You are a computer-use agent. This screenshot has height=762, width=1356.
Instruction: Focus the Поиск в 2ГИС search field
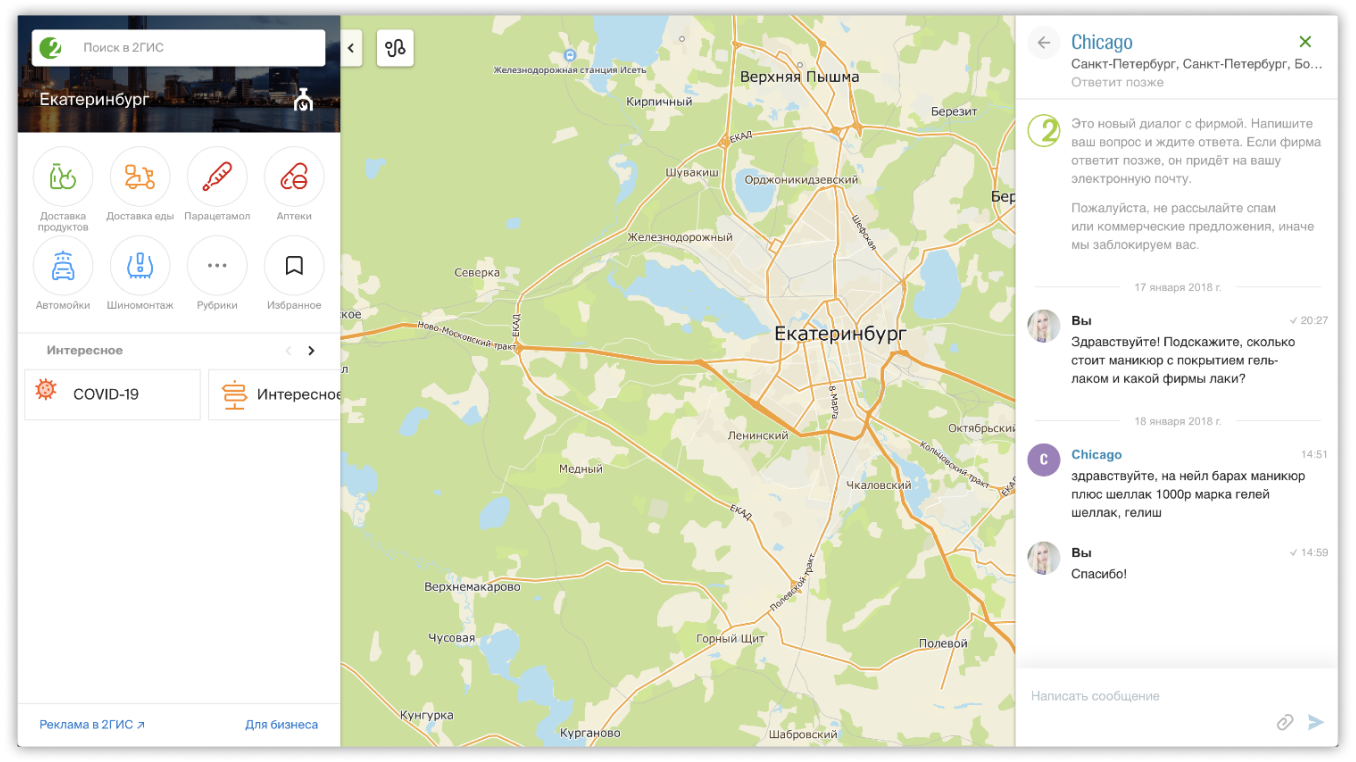(x=178, y=48)
